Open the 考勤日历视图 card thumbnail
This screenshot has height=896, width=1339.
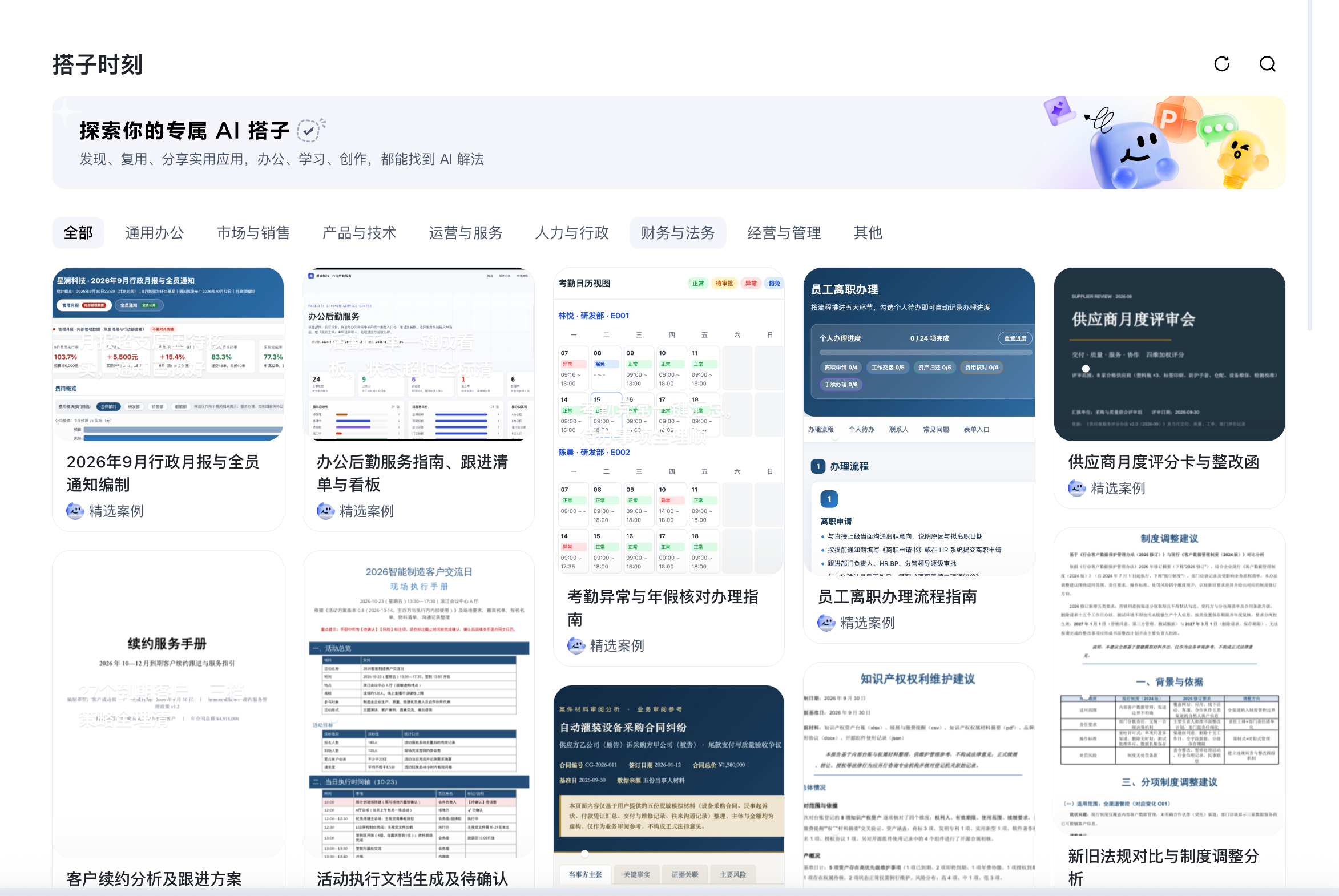(668, 421)
